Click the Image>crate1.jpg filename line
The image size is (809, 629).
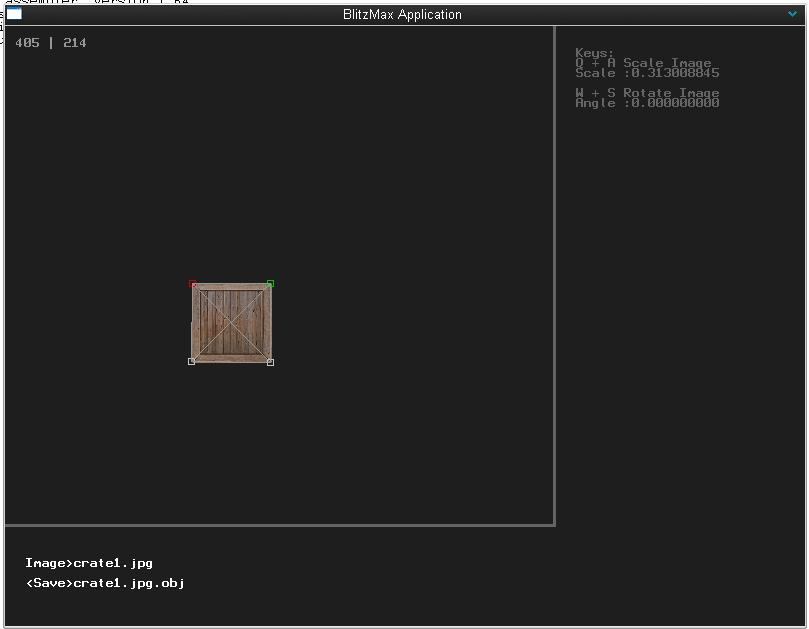point(89,563)
